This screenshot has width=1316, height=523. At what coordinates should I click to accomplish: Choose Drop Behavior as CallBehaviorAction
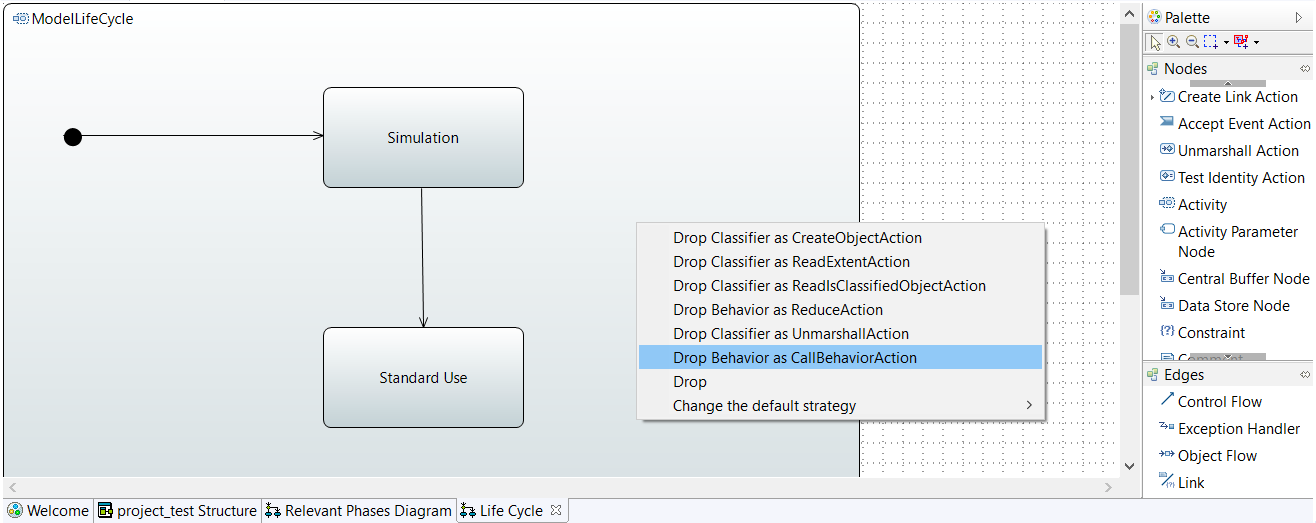pyautogui.click(x=841, y=358)
